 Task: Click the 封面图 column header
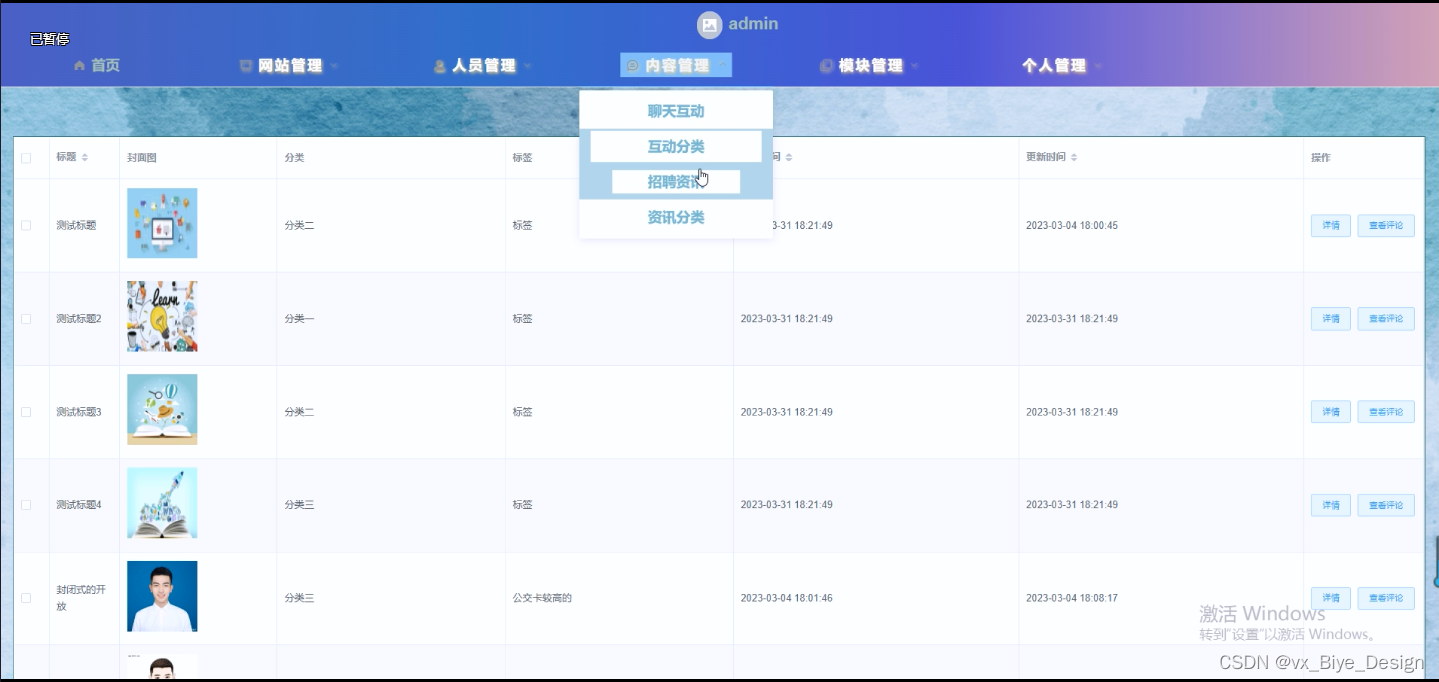142,158
